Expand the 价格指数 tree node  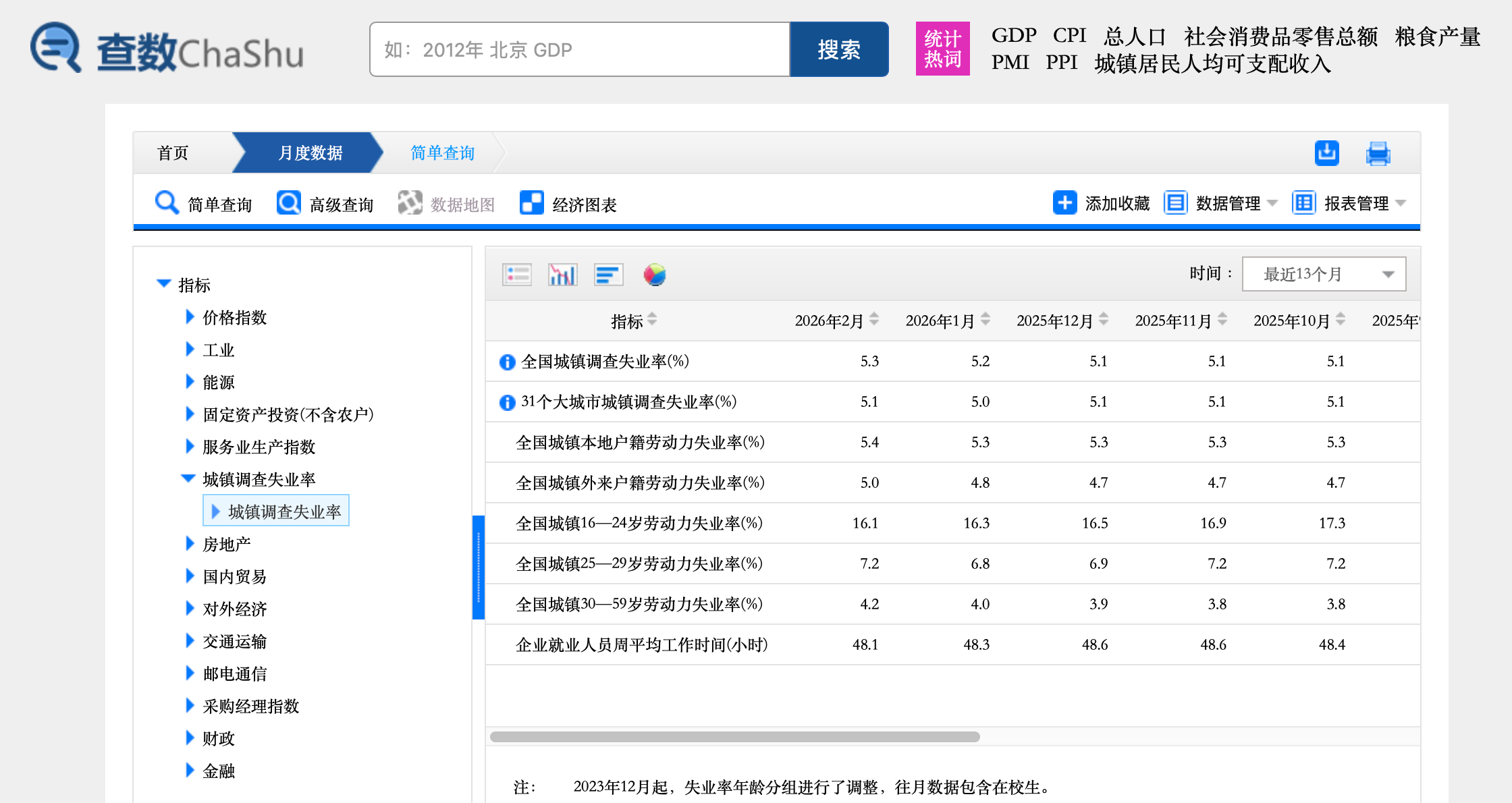coord(190,317)
